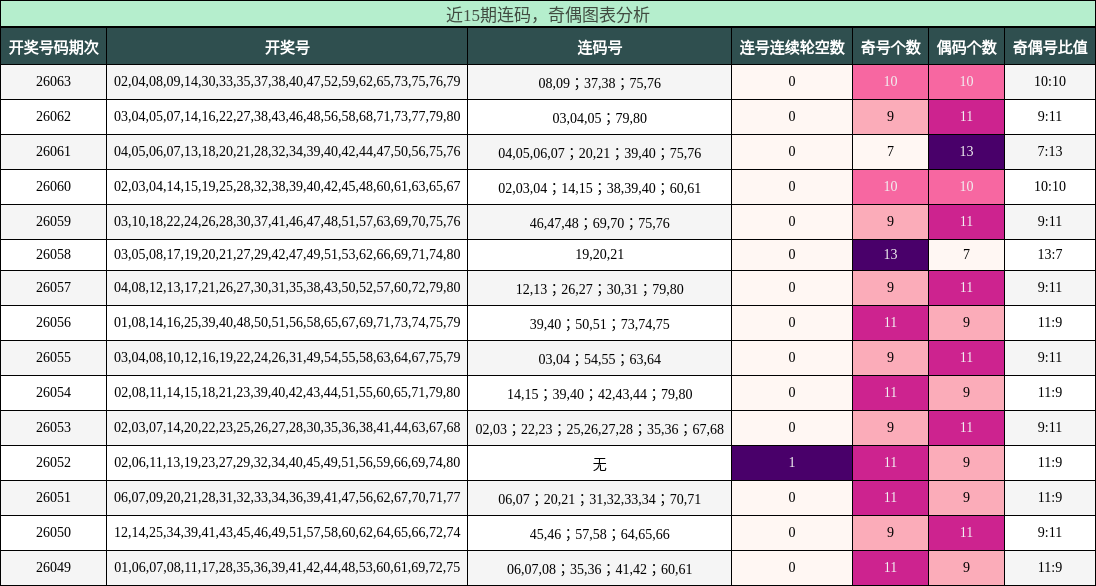
Task: Click the 无 cell in row 26052
Action: pyautogui.click(x=600, y=462)
